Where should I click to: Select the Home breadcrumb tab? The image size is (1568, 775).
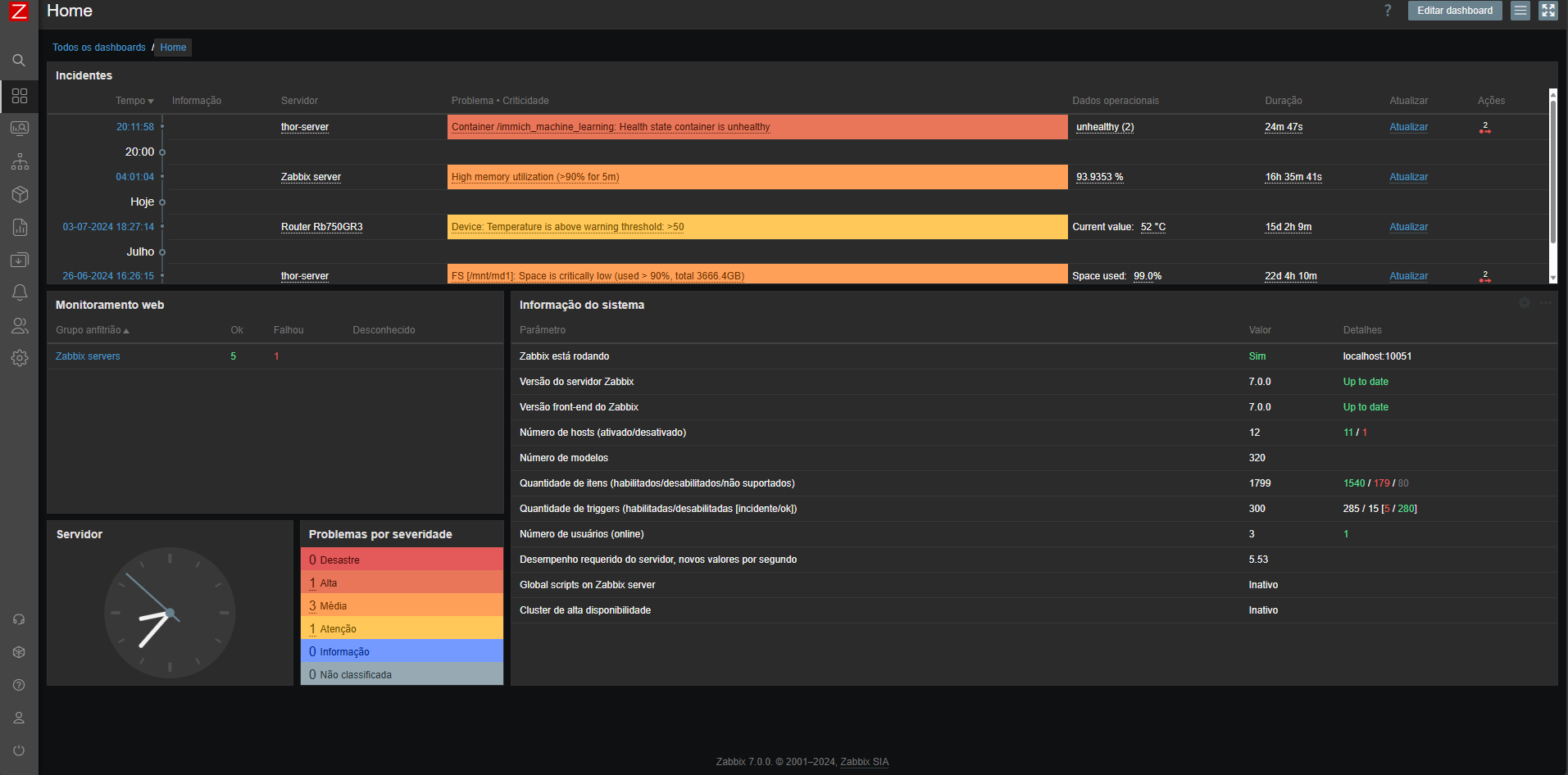[173, 48]
